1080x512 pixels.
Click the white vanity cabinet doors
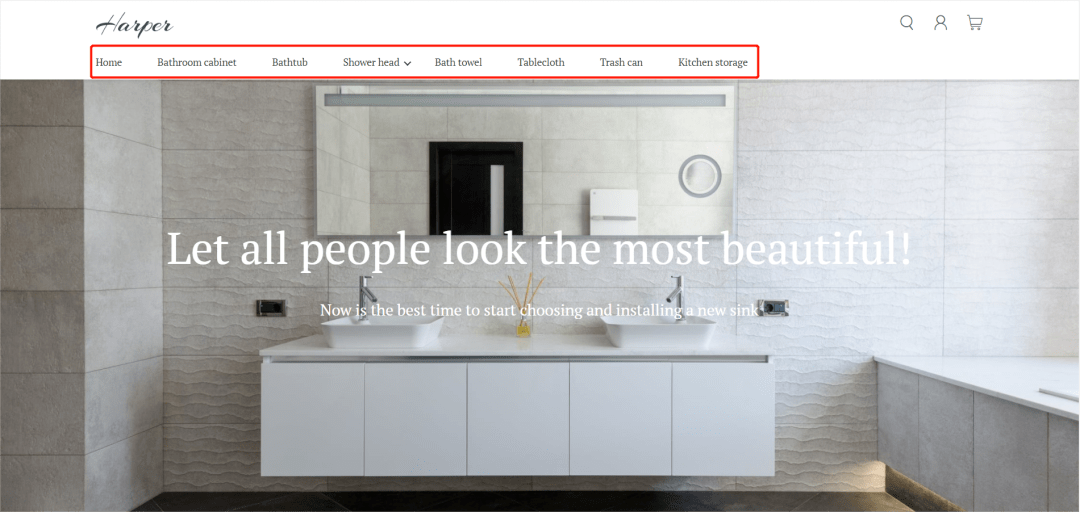pyautogui.click(x=517, y=419)
